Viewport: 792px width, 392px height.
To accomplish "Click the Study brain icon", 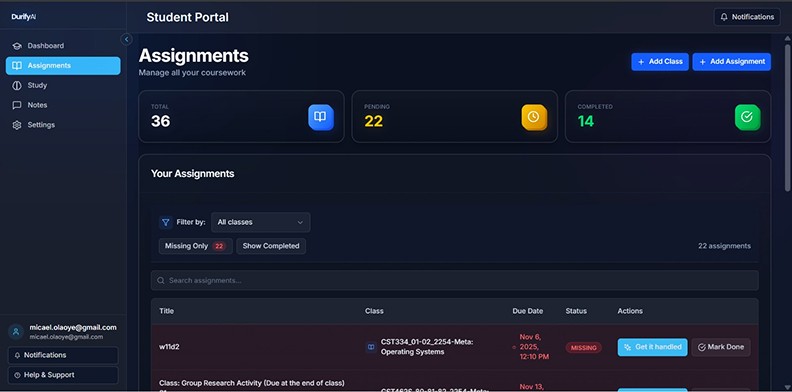I will [x=17, y=85].
